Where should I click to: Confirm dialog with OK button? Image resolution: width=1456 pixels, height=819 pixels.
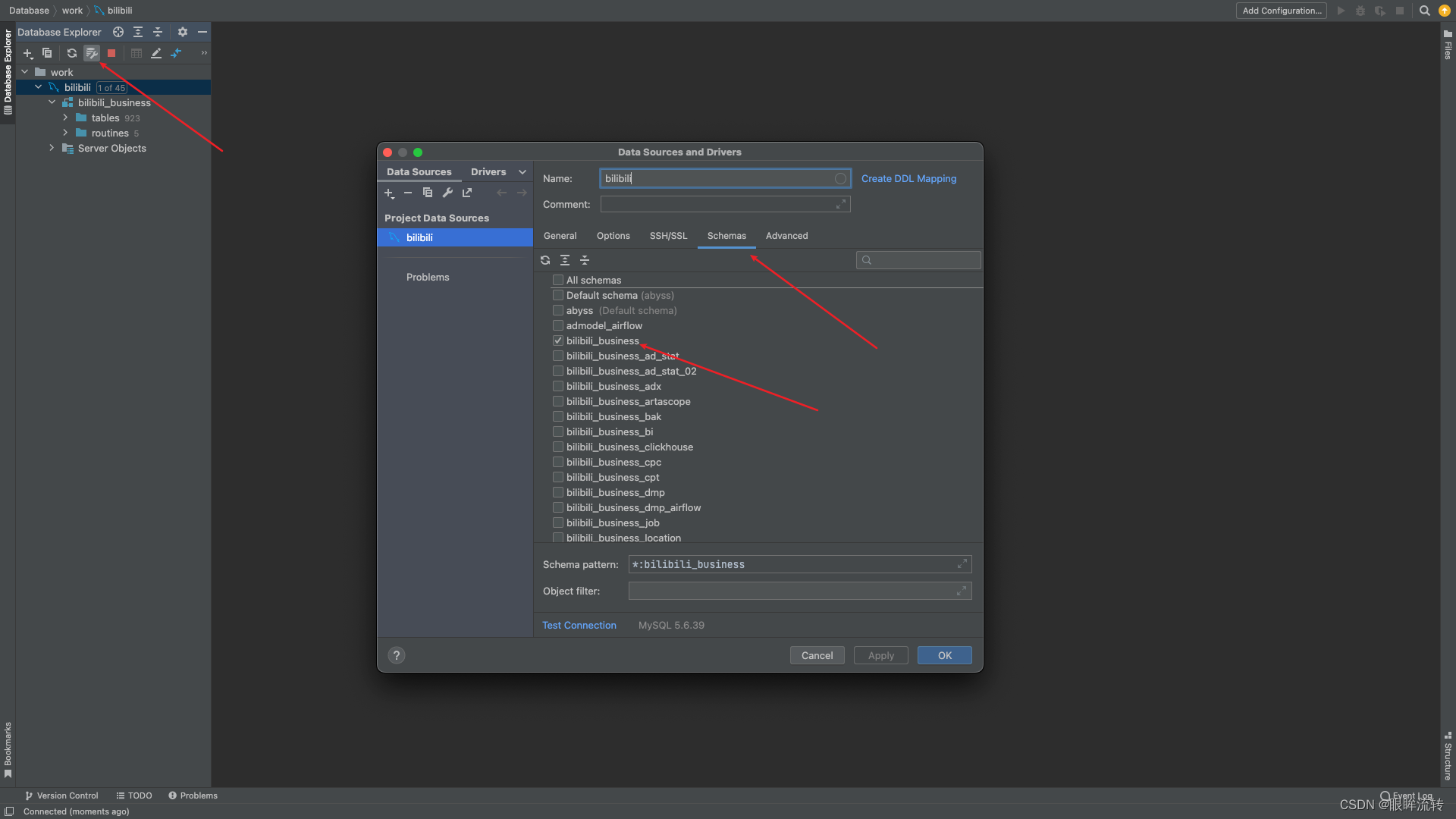coord(944,655)
